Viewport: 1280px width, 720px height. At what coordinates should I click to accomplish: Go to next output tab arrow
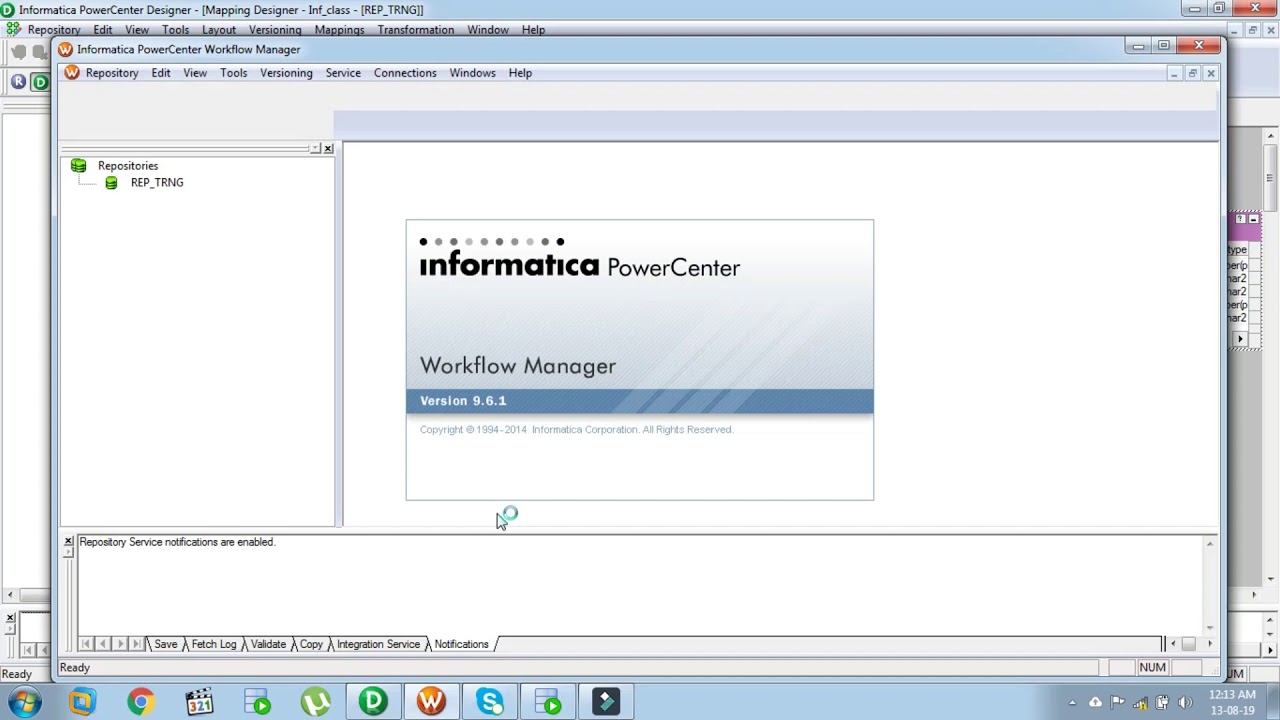(120, 644)
